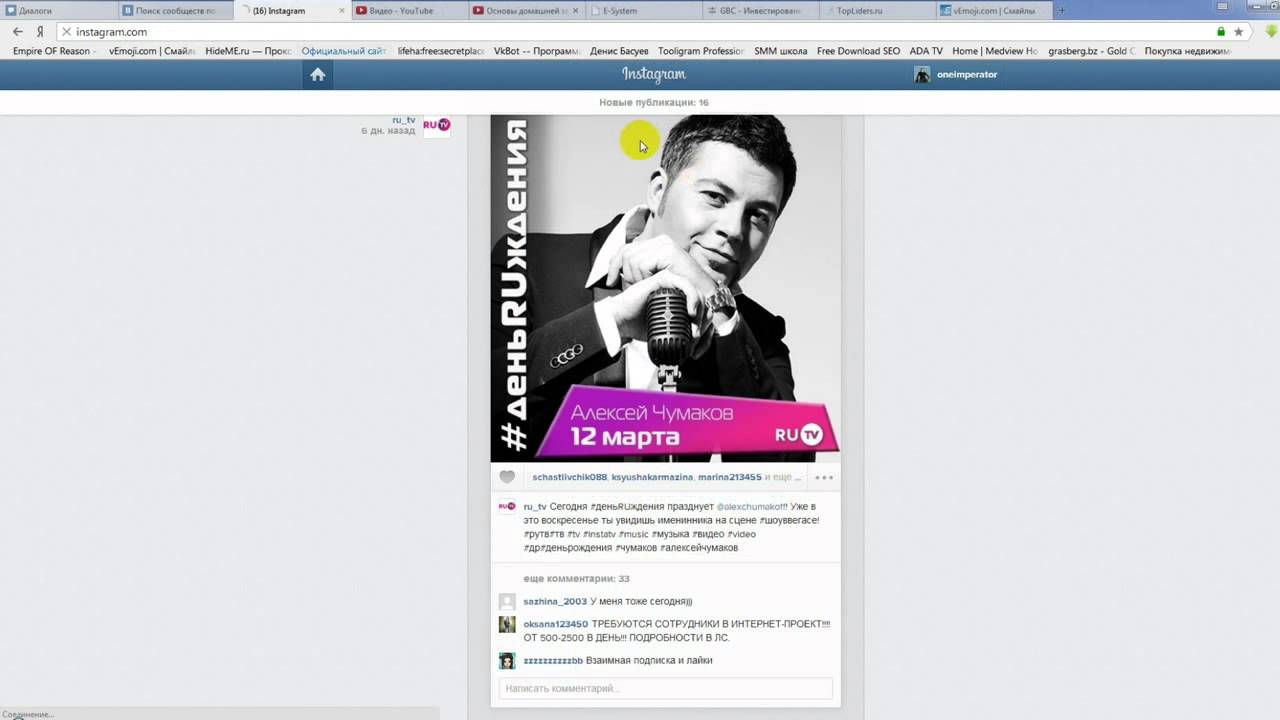Open #алексейчумаков hashtag
The height and width of the screenshot is (720, 1280).
click(699, 548)
